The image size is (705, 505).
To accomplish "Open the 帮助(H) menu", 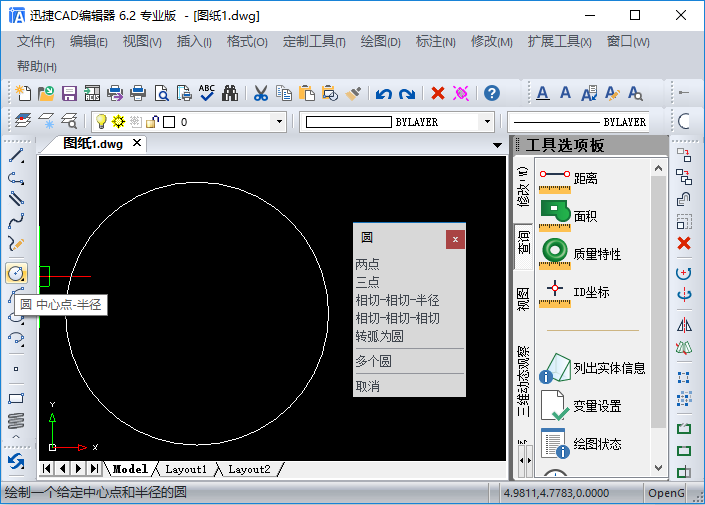I will pyautogui.click(x=36, y=67).
